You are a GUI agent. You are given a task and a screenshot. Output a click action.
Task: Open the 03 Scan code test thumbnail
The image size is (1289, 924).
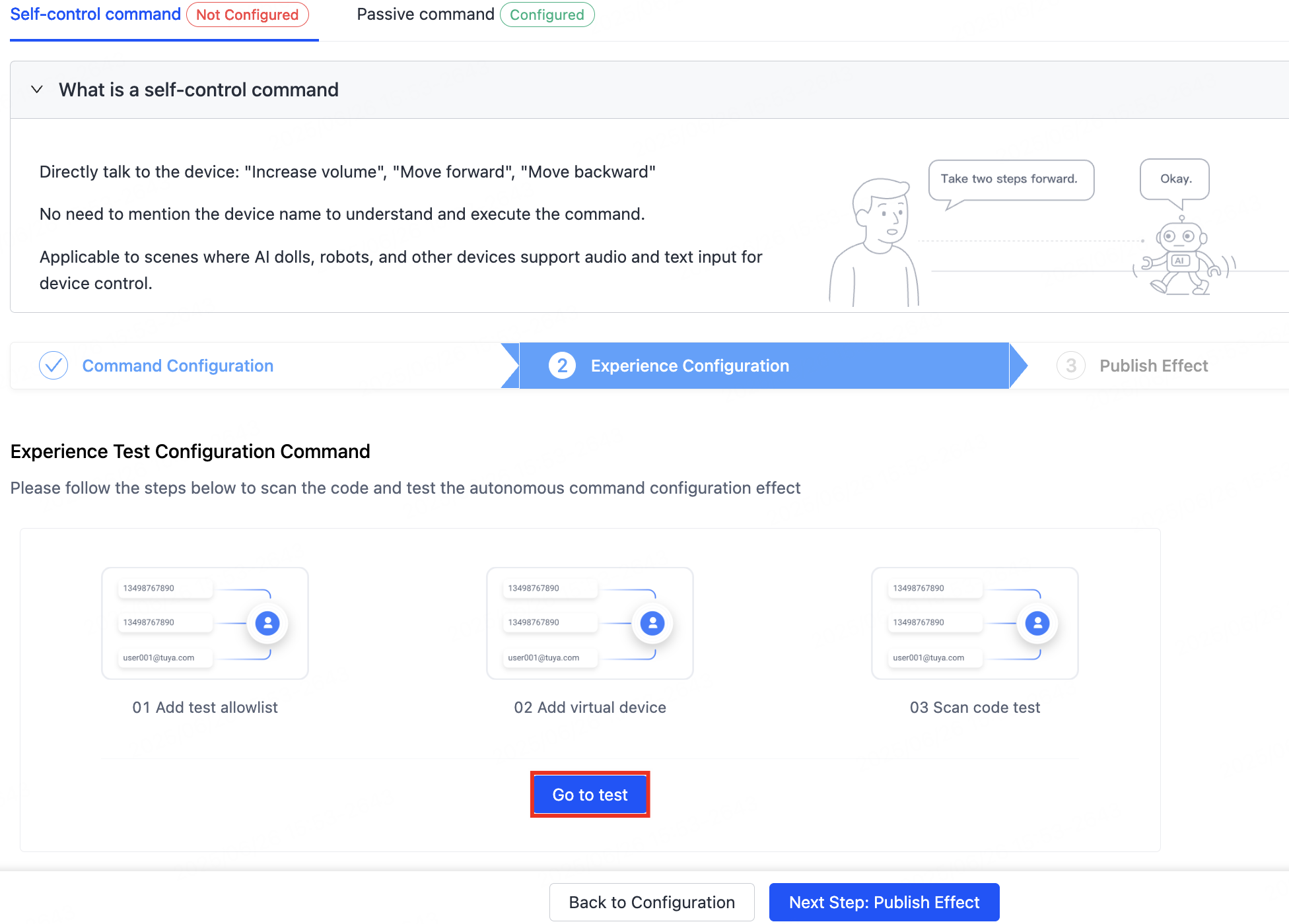(x=975, y=623)
